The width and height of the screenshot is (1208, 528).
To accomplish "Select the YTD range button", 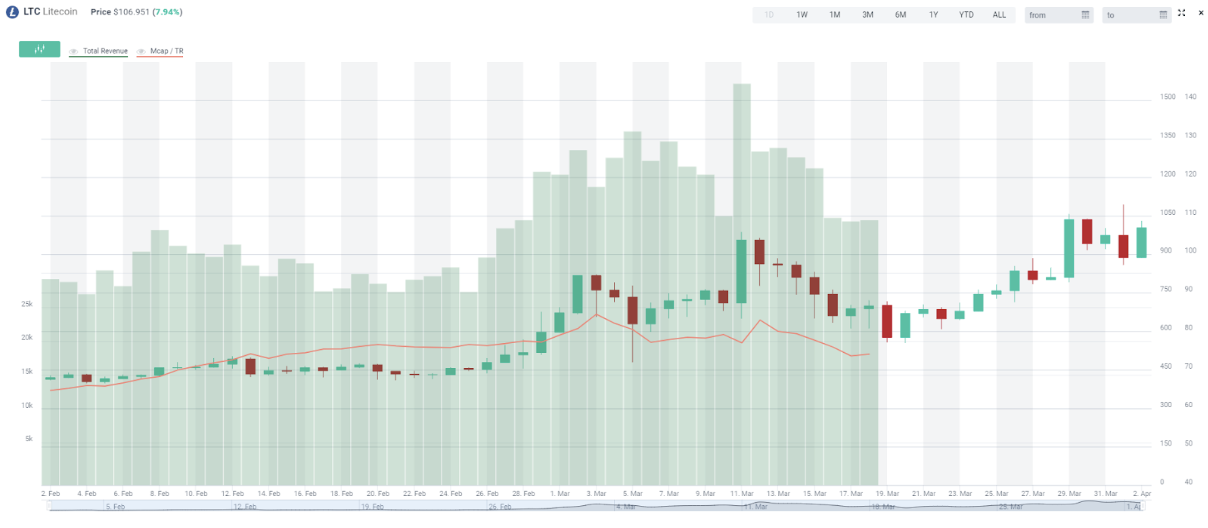I will tap(966, 15).
